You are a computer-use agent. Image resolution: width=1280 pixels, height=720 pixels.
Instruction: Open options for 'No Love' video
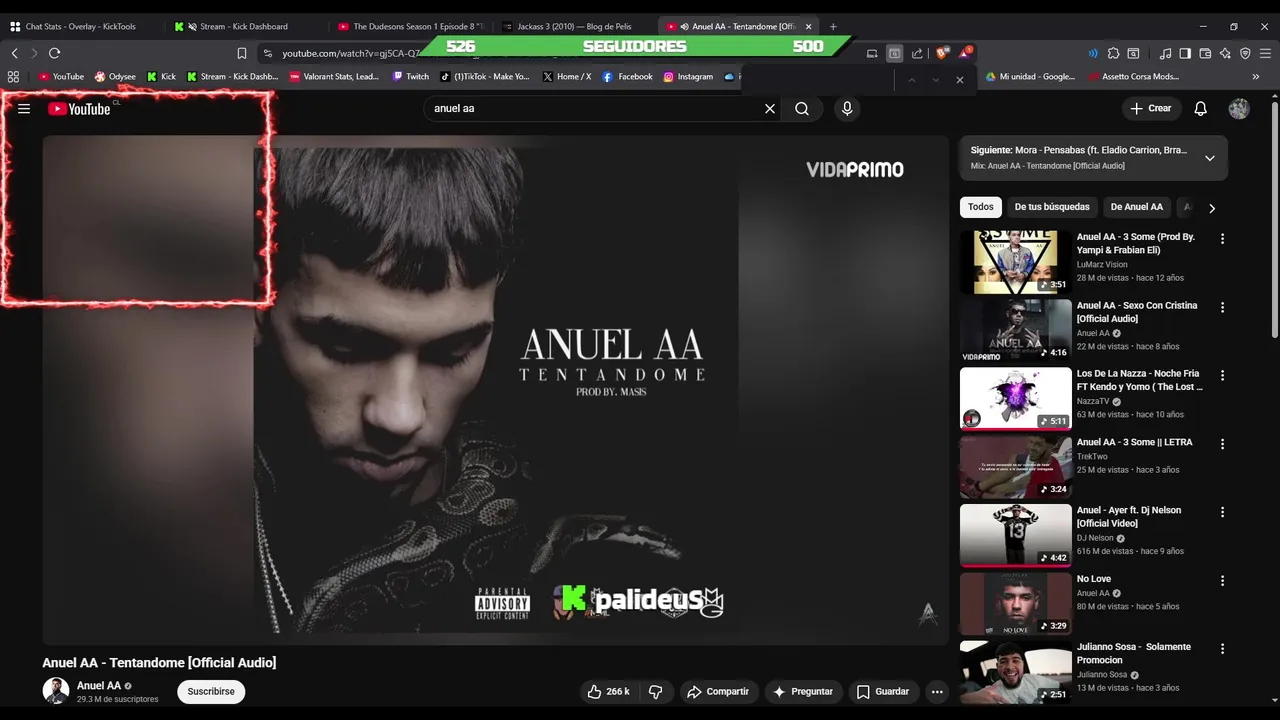[1222, 580]
